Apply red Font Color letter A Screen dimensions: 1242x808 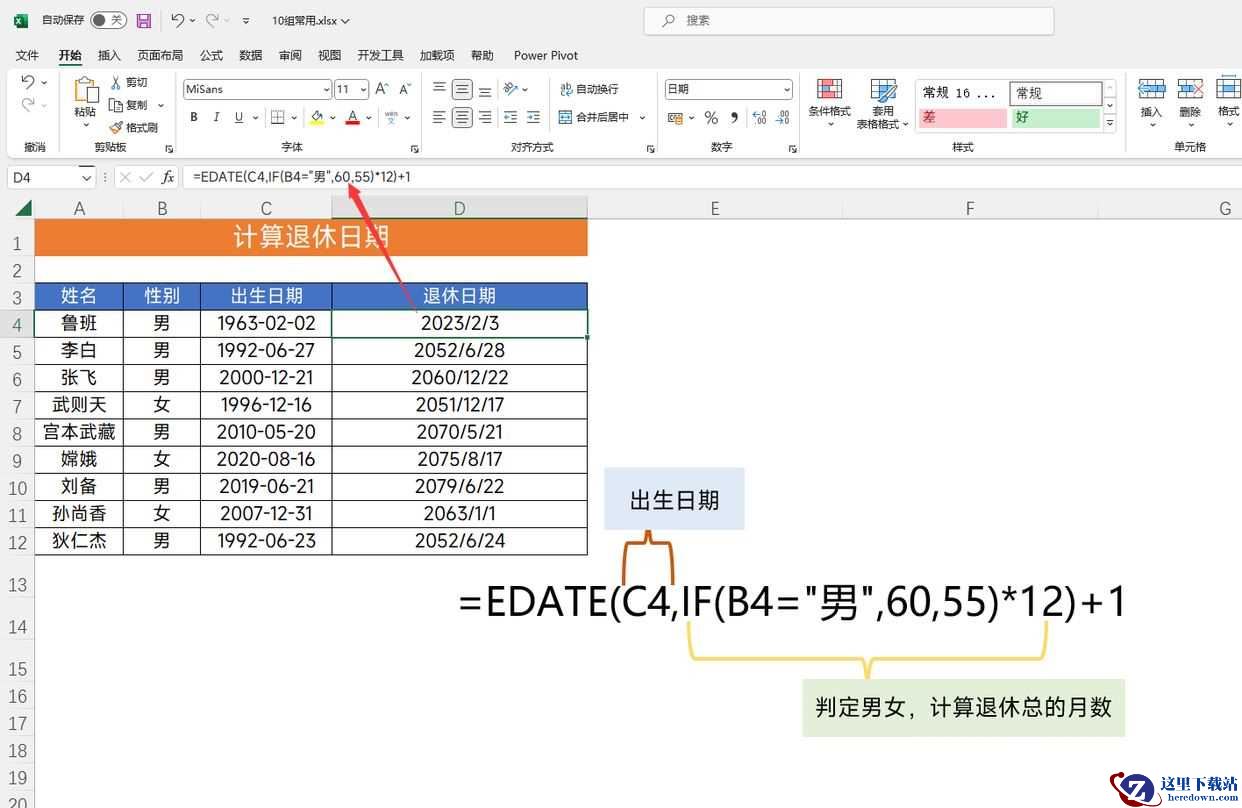[352, 118]
